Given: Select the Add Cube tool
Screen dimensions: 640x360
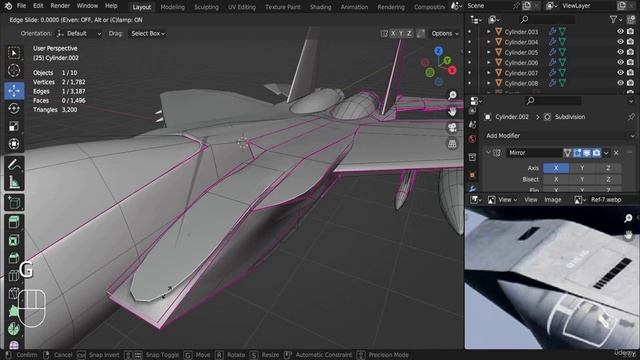Looking at the screenshot, I should pyautogui.click(x=14, y=202).
